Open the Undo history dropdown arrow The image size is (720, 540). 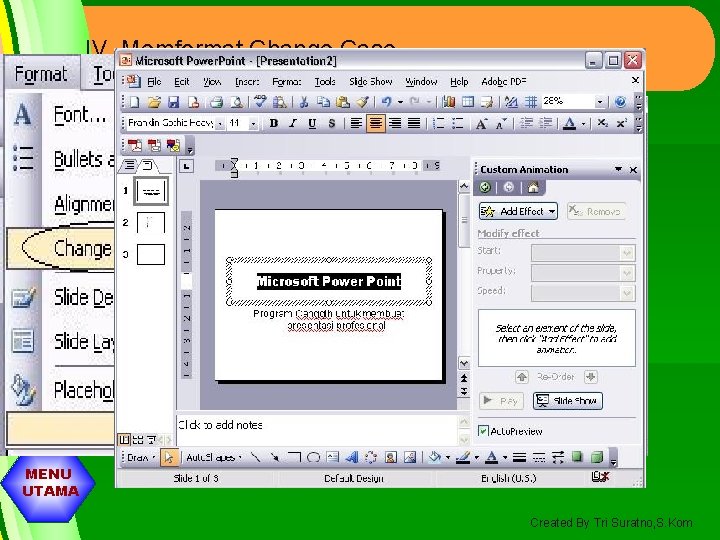[400, 102]
